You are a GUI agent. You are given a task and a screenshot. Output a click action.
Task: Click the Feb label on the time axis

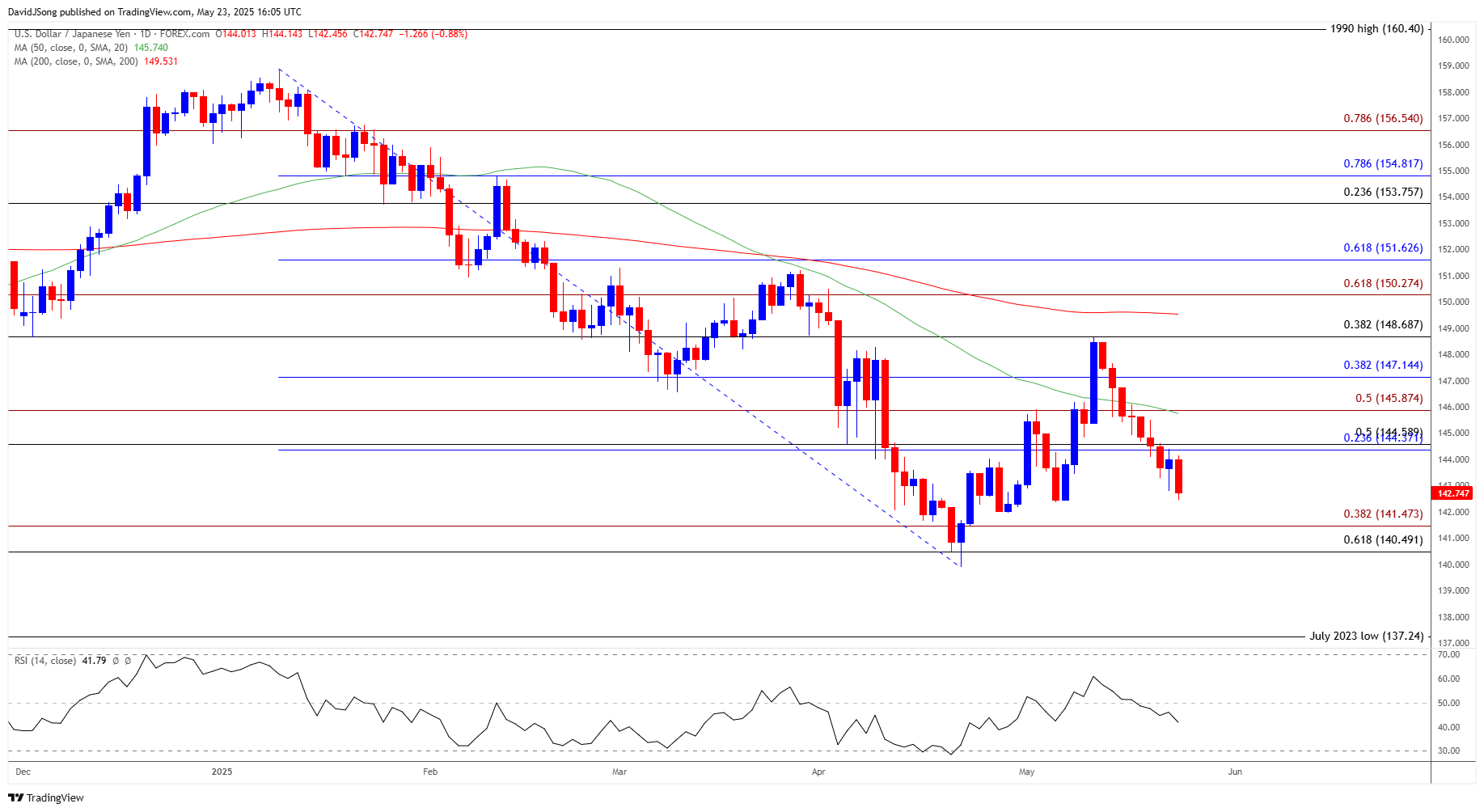(430, 772)
